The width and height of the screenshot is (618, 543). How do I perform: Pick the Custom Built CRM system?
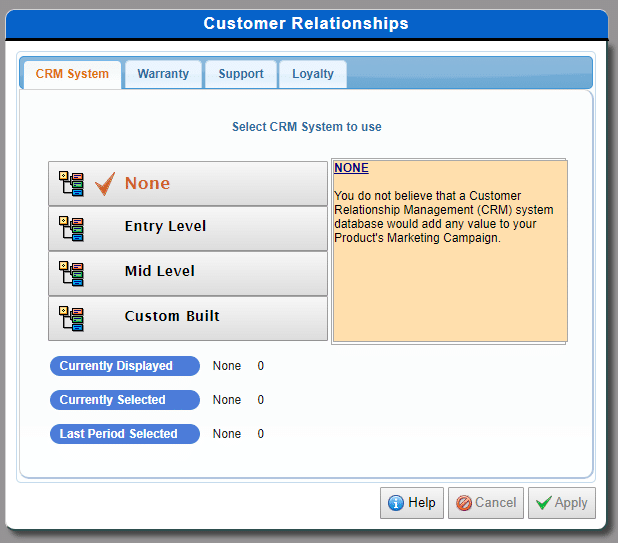[x=188, y=318]
